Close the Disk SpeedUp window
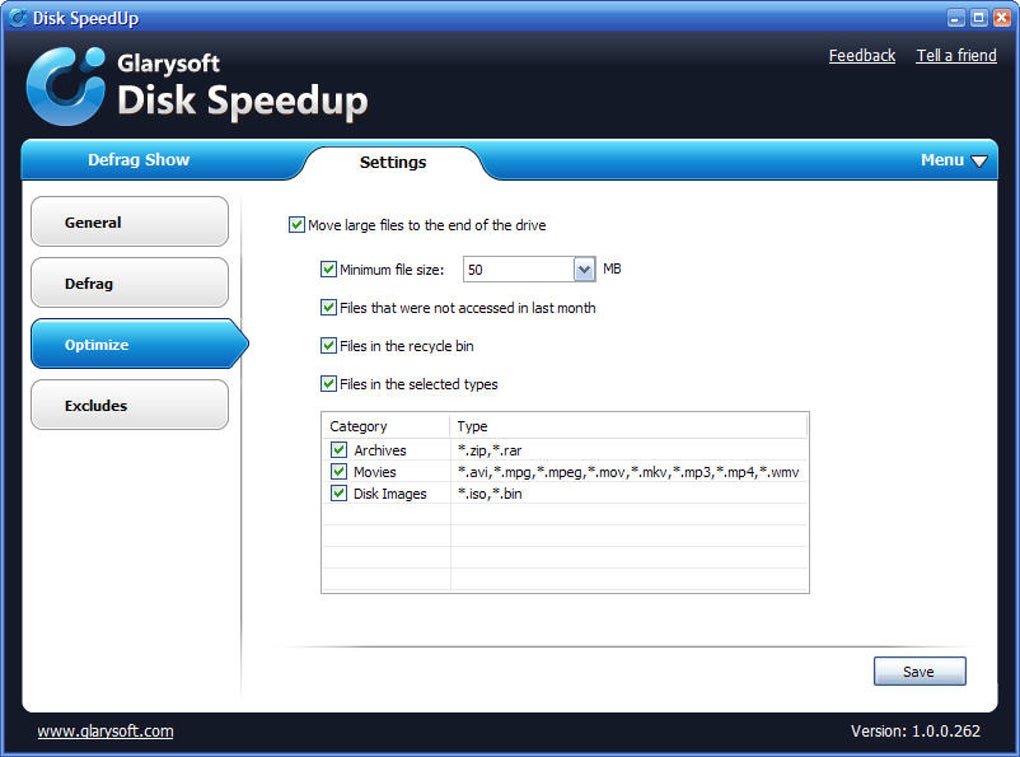This screenshot has width=1020, height=757. [x=1001, y=18]
